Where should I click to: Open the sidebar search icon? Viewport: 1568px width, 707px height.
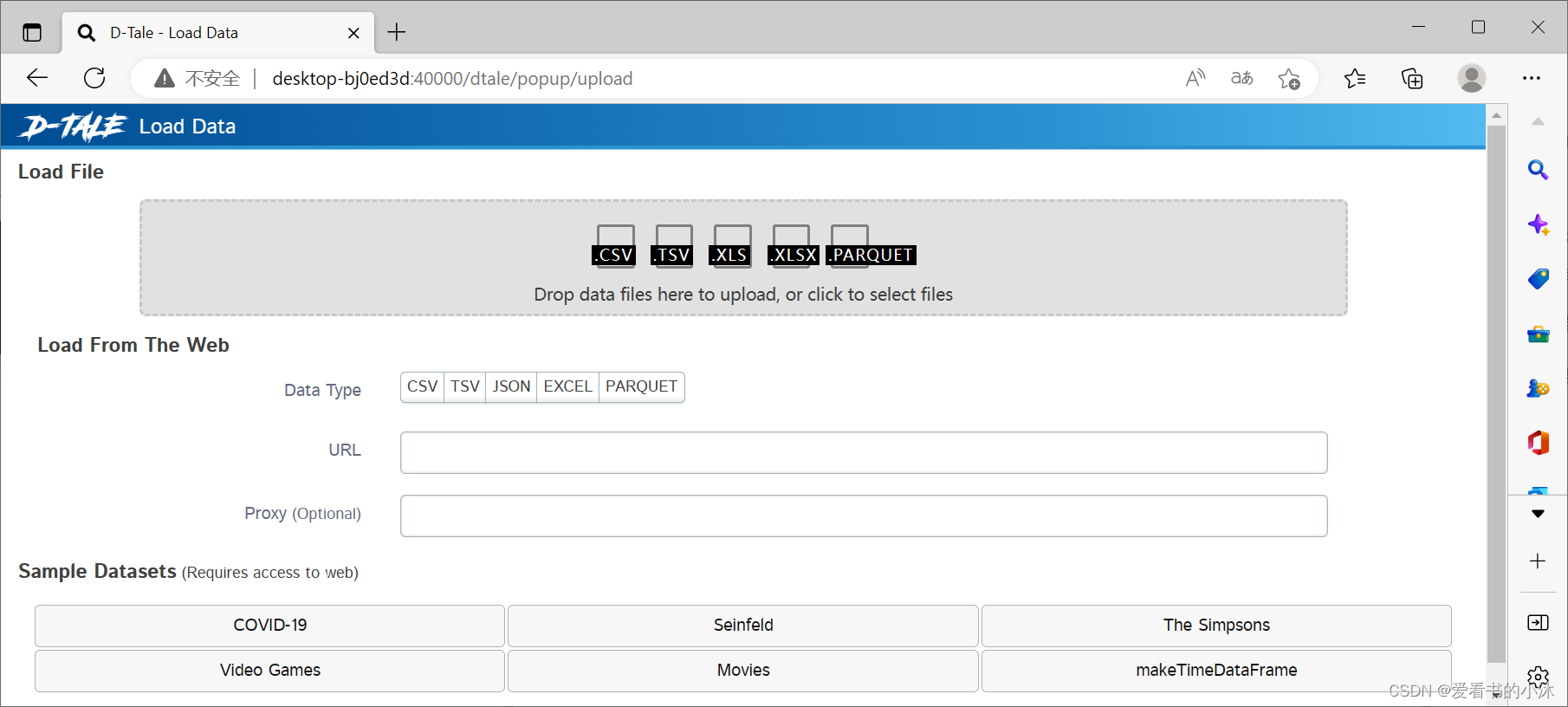click(1538, 170)
